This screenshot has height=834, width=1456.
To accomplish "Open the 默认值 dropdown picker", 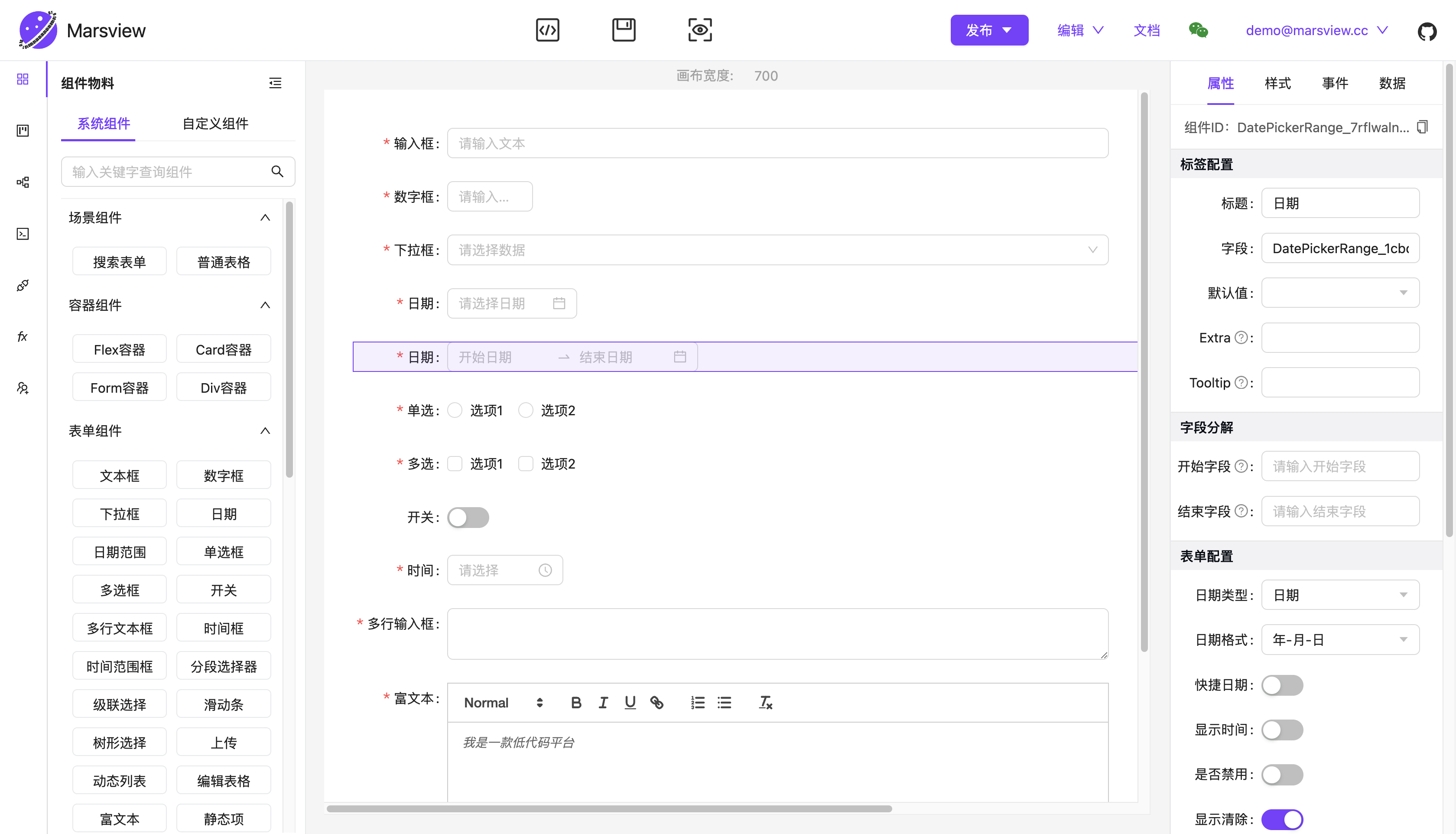I will click(x=1340, y=293).
